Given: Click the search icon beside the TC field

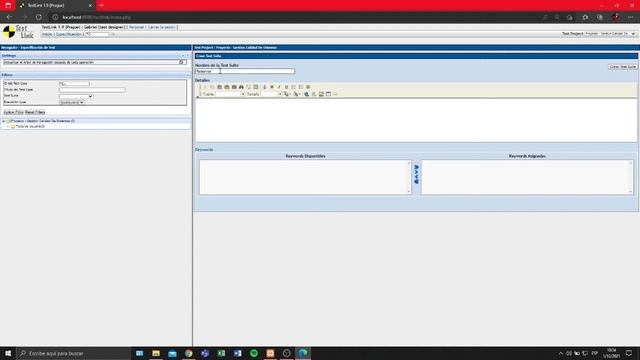Looking at the screenshot, I should point(113,34).
